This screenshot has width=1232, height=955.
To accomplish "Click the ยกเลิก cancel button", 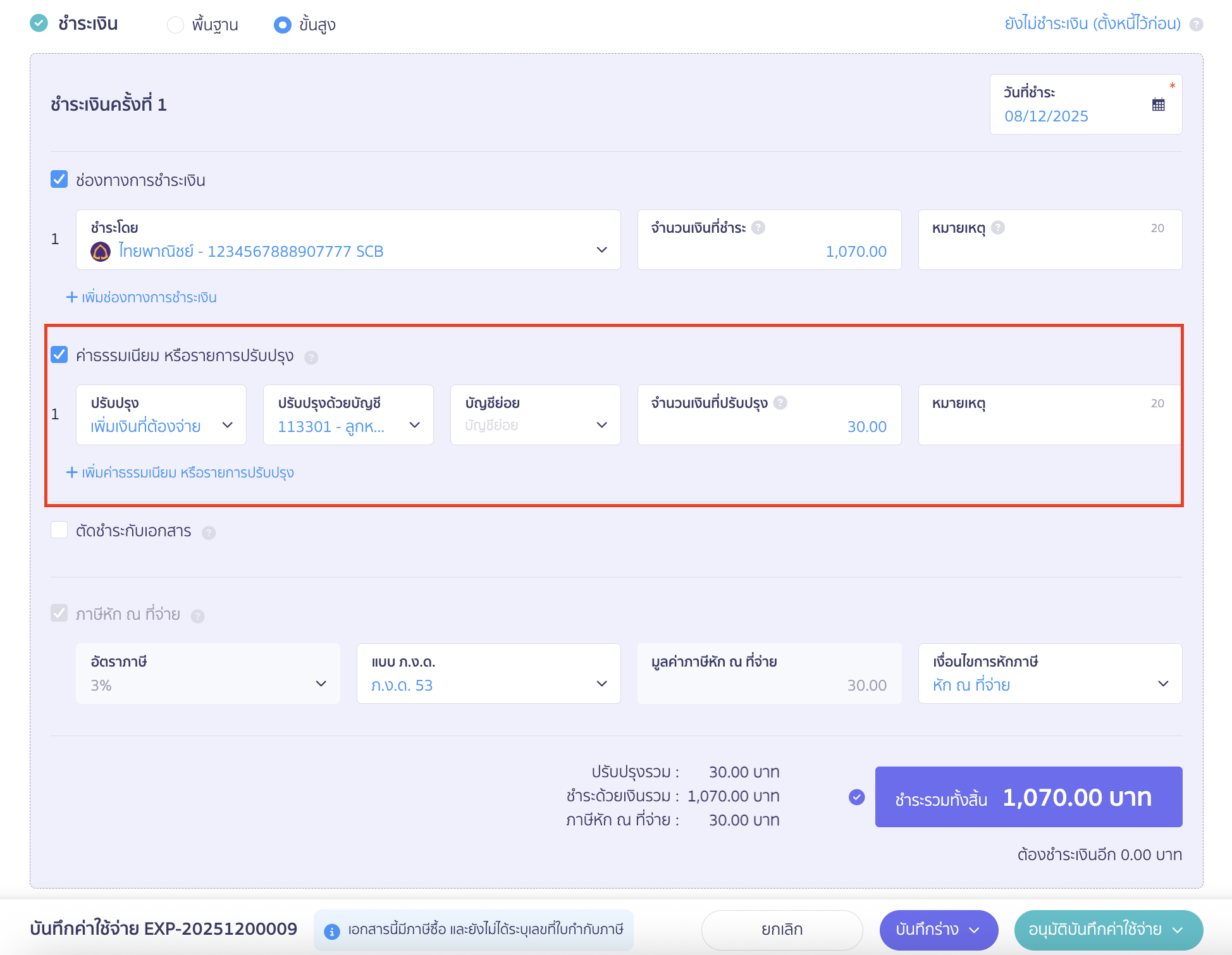I will click(x=782, y=930).
